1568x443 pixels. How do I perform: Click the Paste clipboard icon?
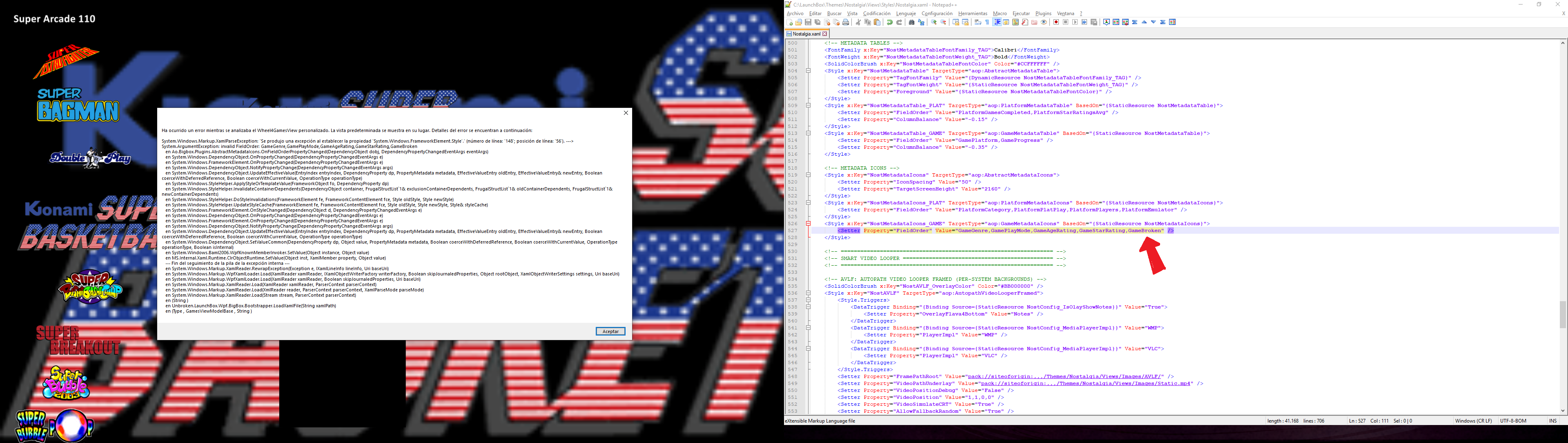pyautogui.click(x=877, y=22)
